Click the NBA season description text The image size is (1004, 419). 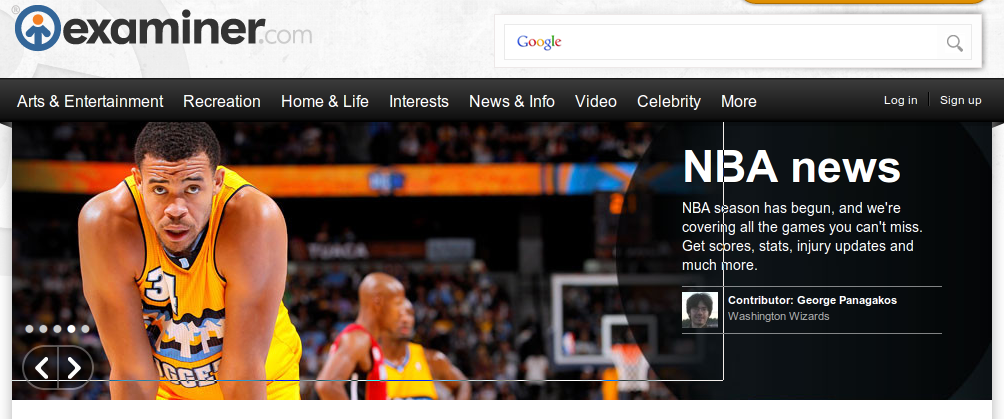click(802, 236)
